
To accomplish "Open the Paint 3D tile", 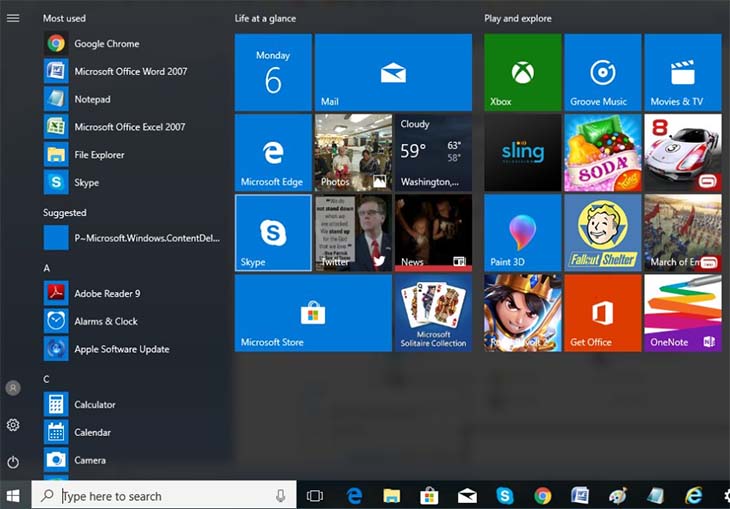I will tap(523, 233).
